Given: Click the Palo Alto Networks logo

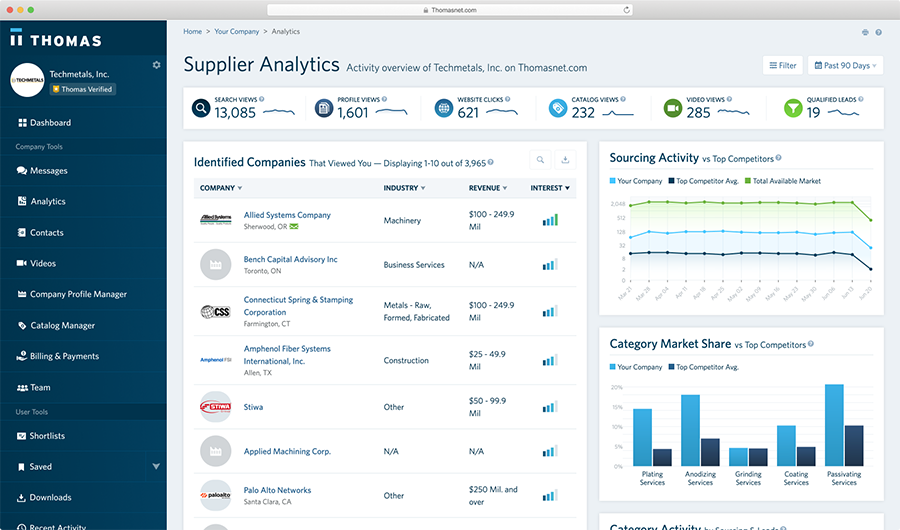Looking at the screenshot, I should (216, 495).
